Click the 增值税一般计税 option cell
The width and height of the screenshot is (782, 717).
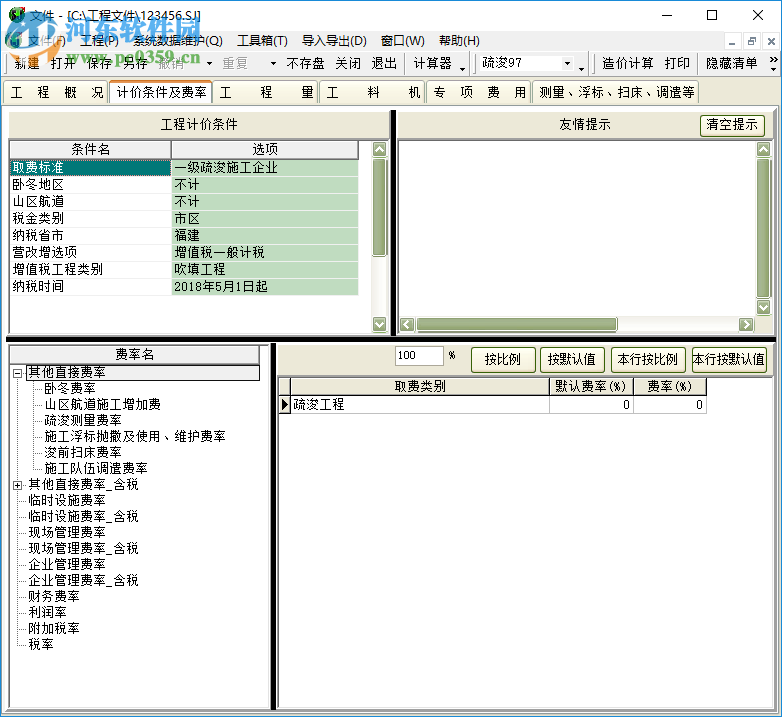(265, 252)
